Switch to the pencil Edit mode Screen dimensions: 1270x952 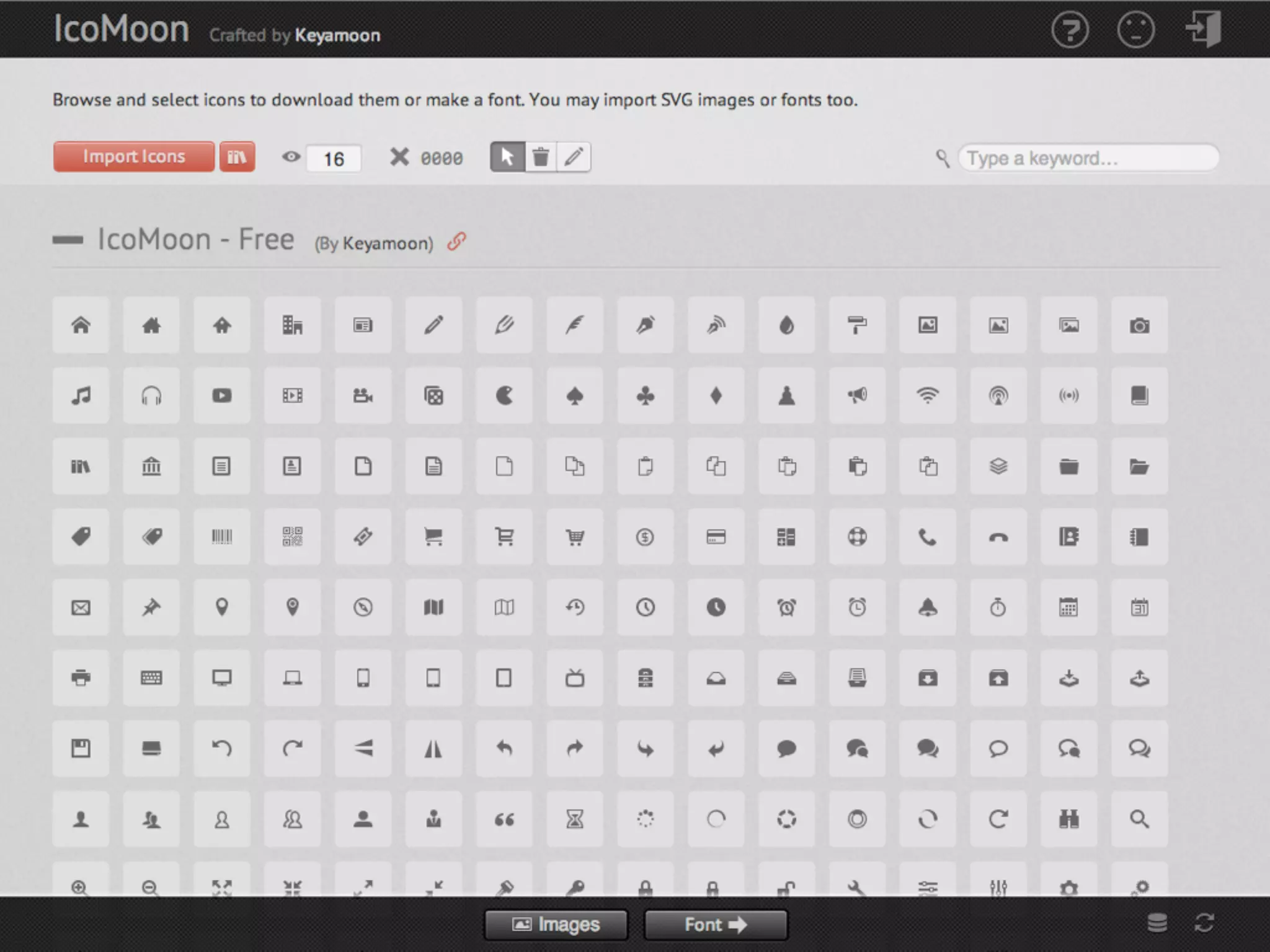pyautogui.click(x=574, y=157)
